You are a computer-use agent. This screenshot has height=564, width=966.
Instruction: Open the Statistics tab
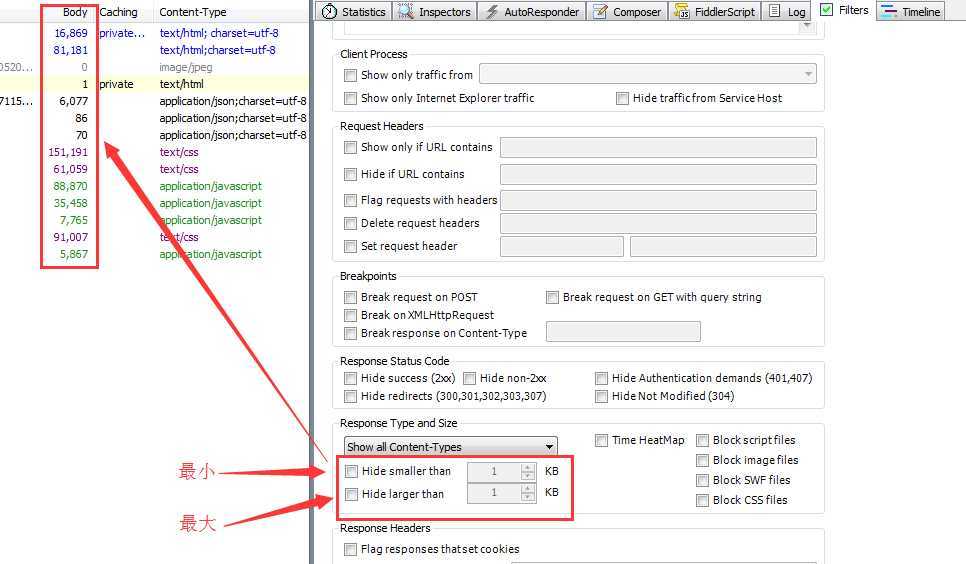(354, 11)
